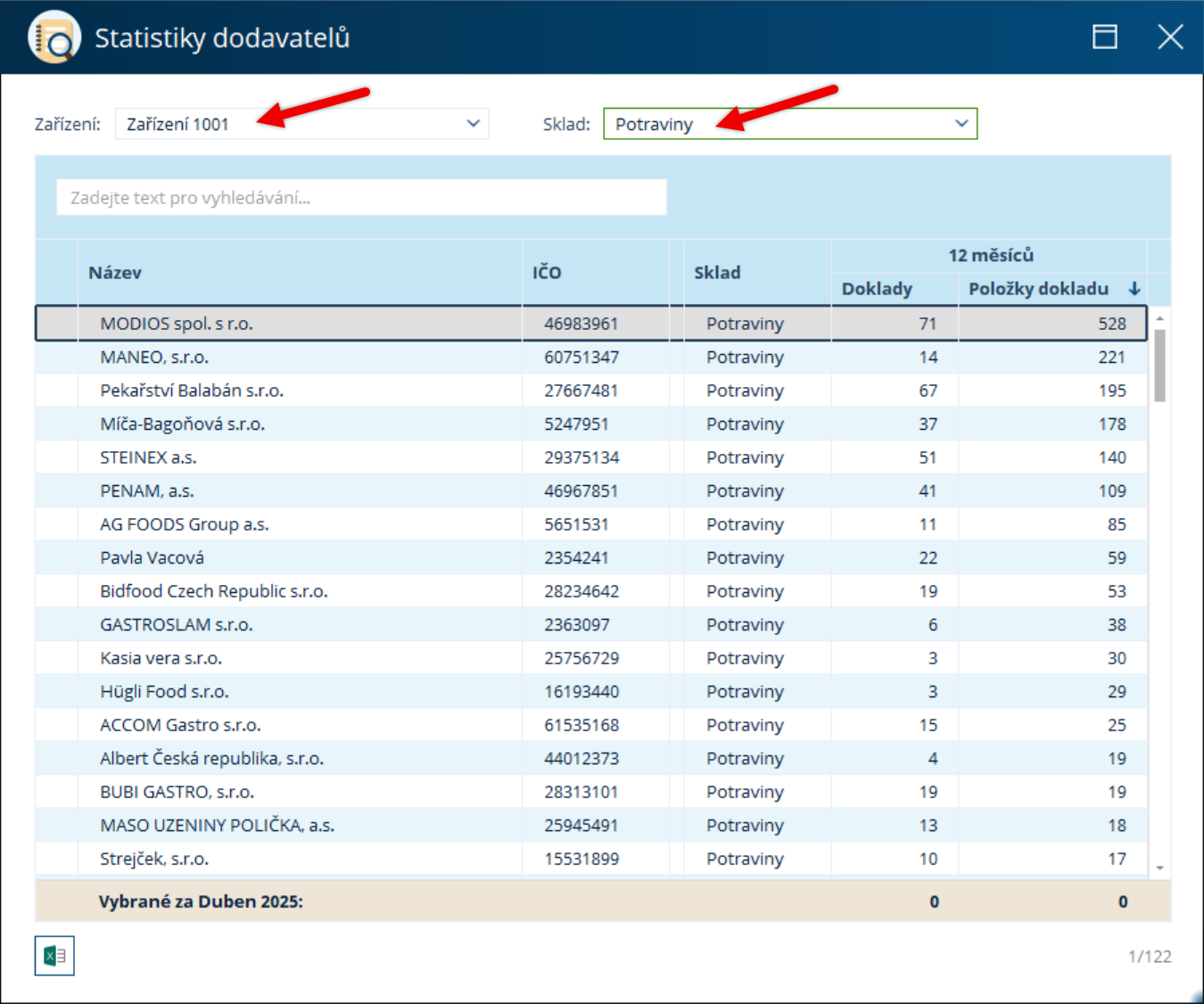Select the MANEO, s.r.o. row
The image size is (1204, 1004).
coord(590,357)
